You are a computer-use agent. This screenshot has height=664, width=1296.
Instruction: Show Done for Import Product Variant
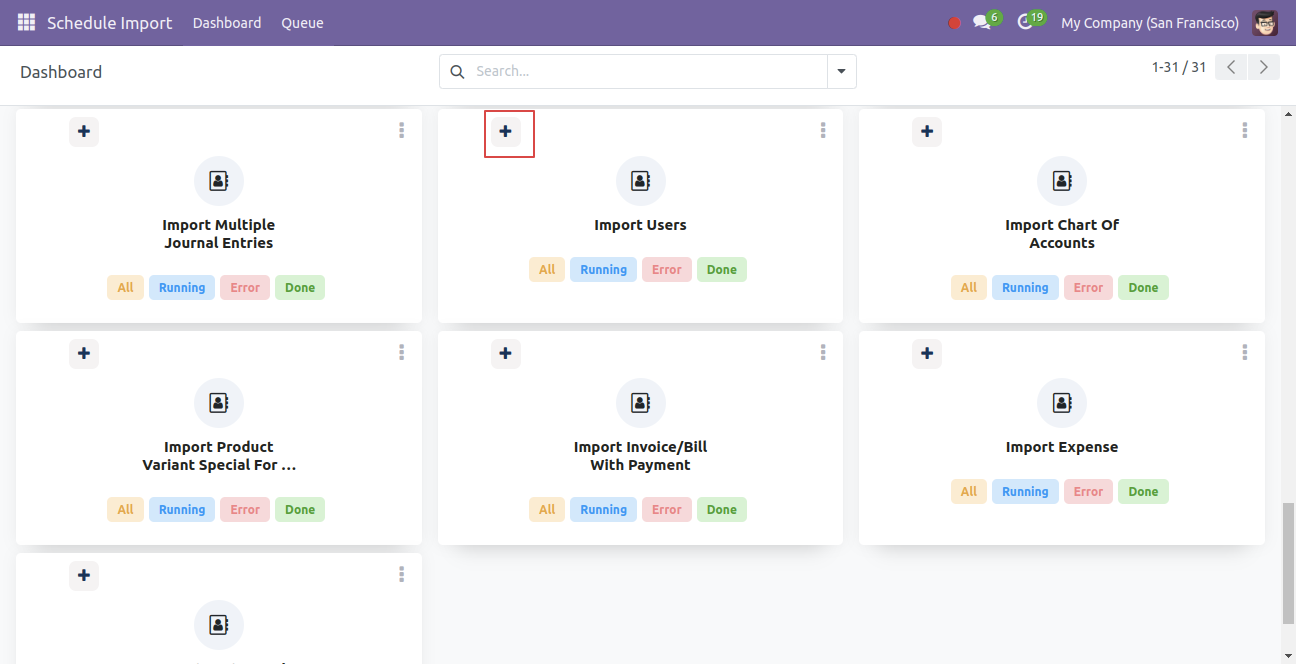pos(300,510)
